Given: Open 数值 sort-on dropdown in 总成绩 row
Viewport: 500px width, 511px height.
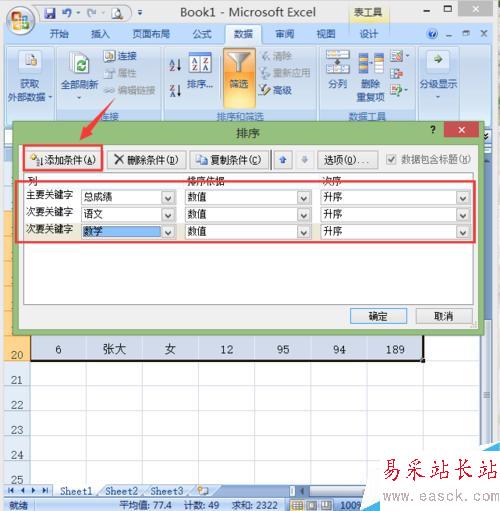Looking at the screenshot, I should coord(304,198).
